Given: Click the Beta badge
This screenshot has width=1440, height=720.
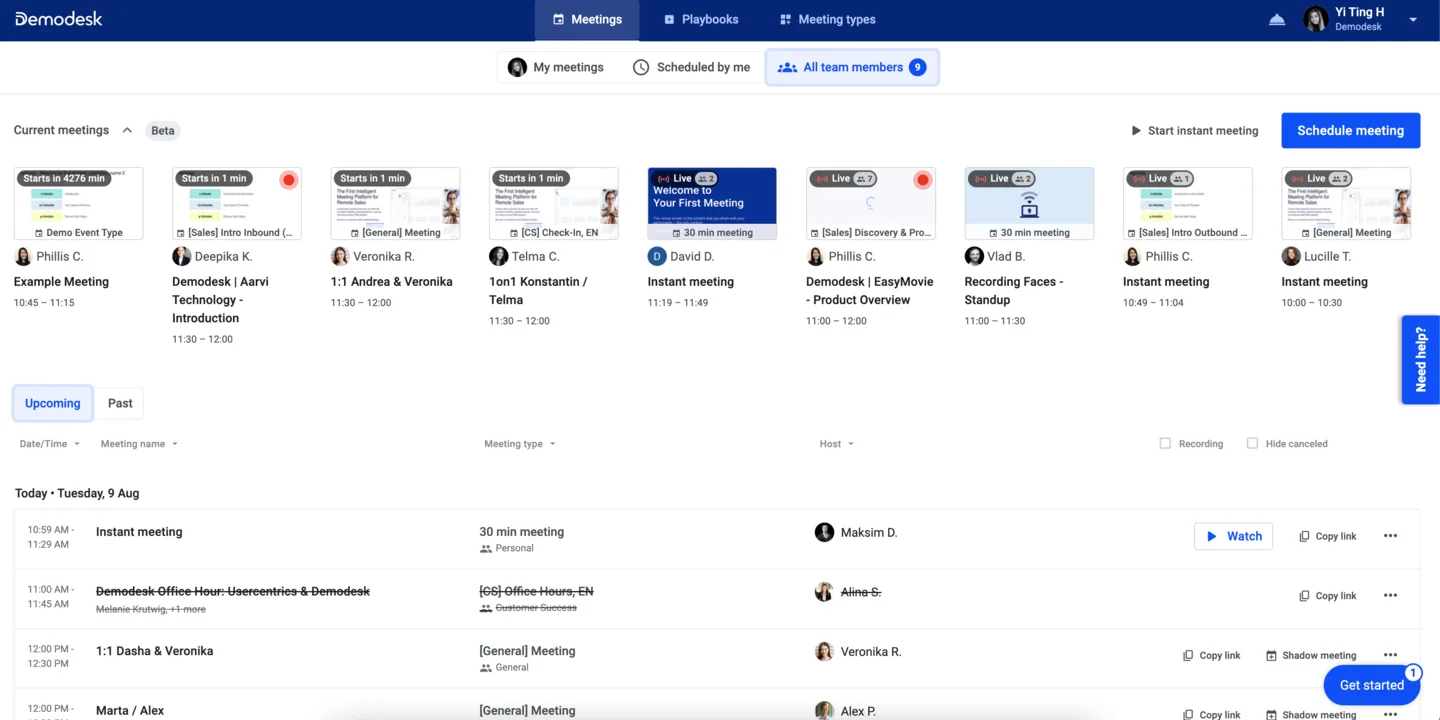Looking at the screenshot, I should coord(163,131).
